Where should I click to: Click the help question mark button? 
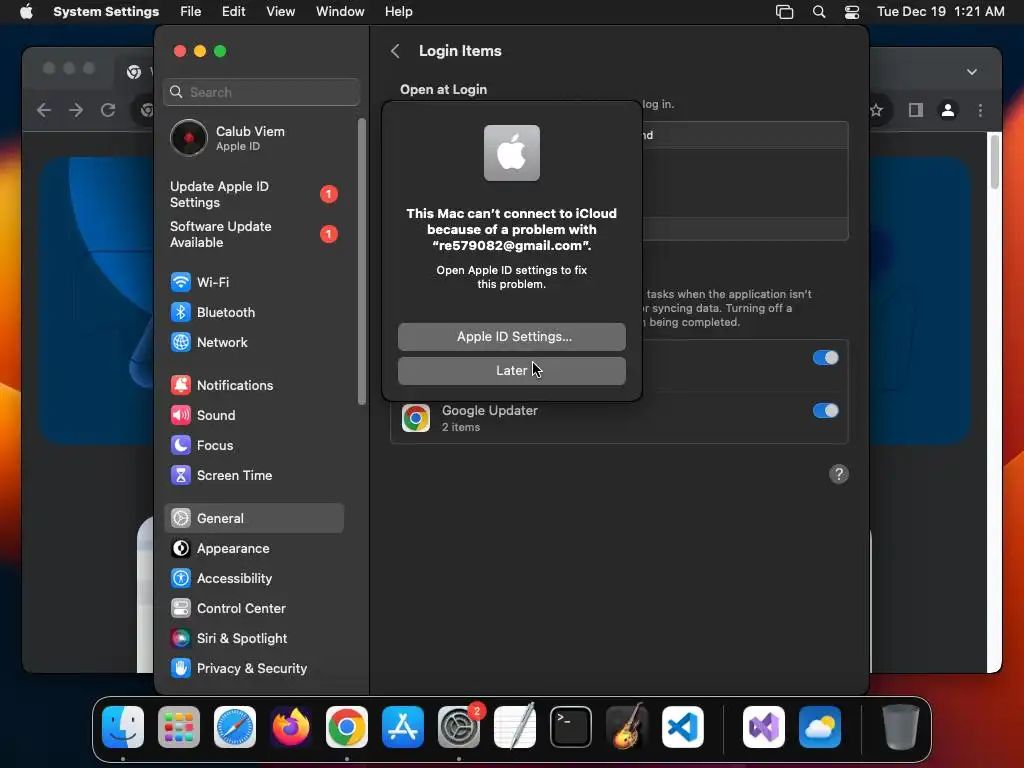[839, 474]
